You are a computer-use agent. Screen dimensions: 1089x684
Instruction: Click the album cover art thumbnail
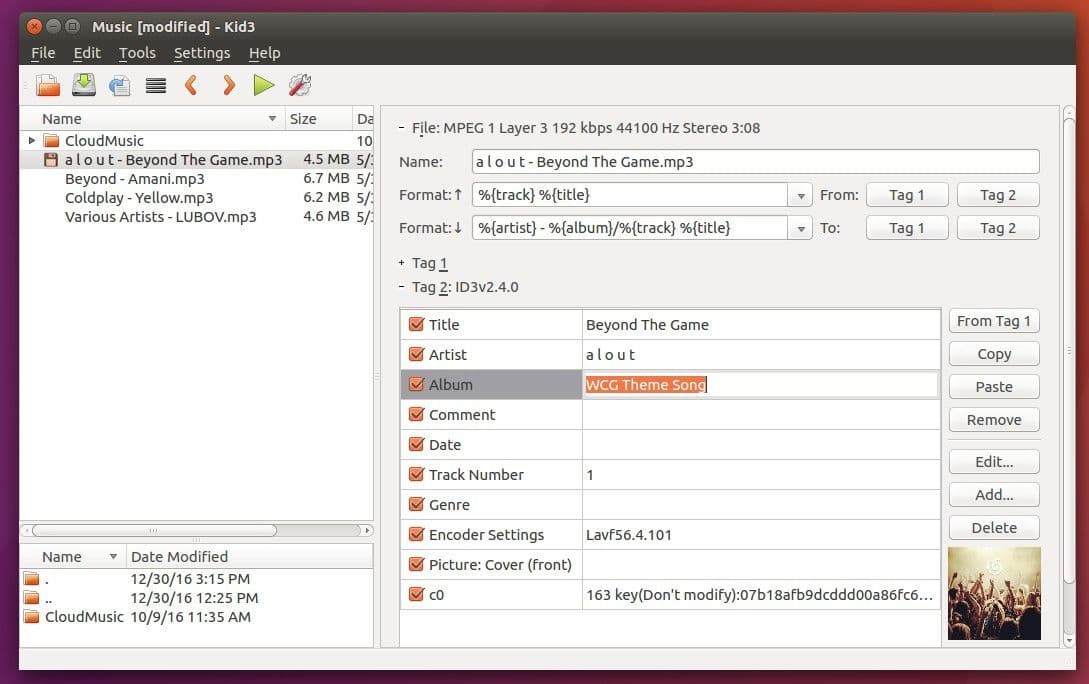[x=993, y=593]
